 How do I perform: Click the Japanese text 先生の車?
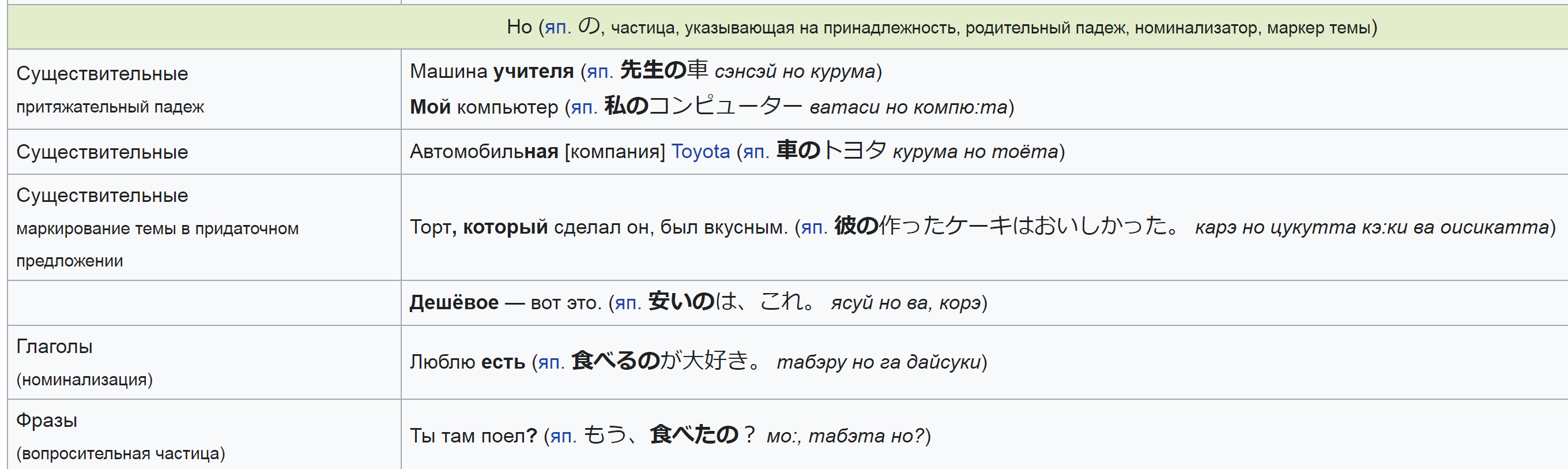(664, 70)
